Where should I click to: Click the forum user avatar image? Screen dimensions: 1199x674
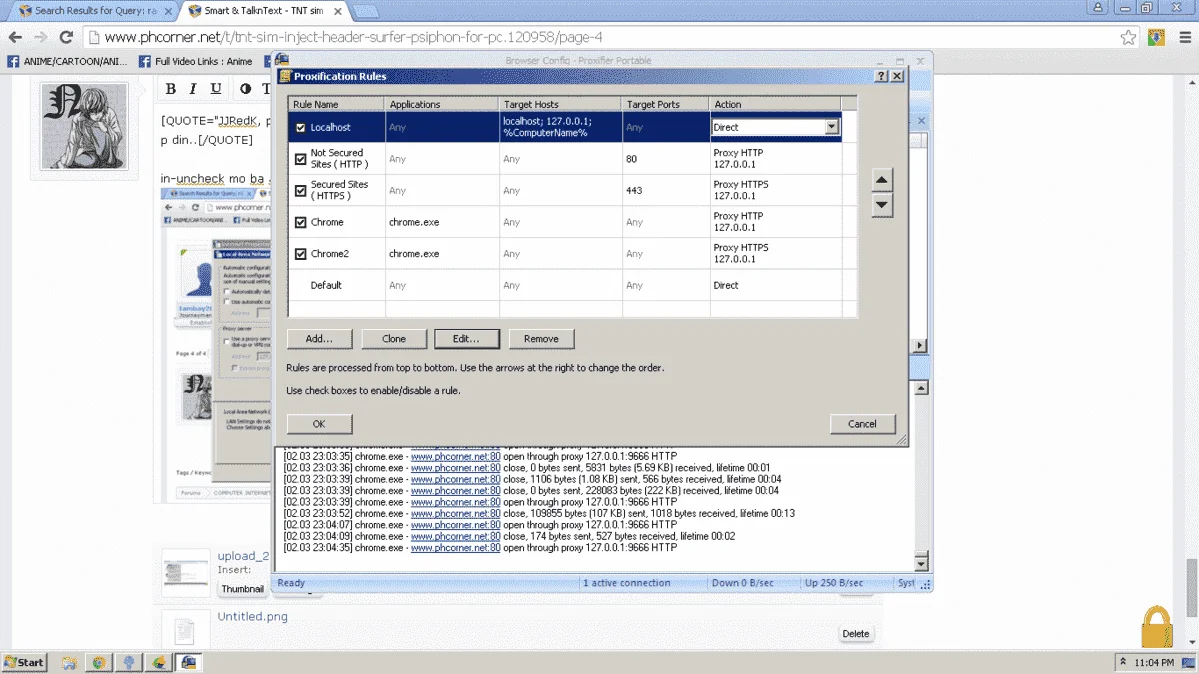(x=84, y=127)
